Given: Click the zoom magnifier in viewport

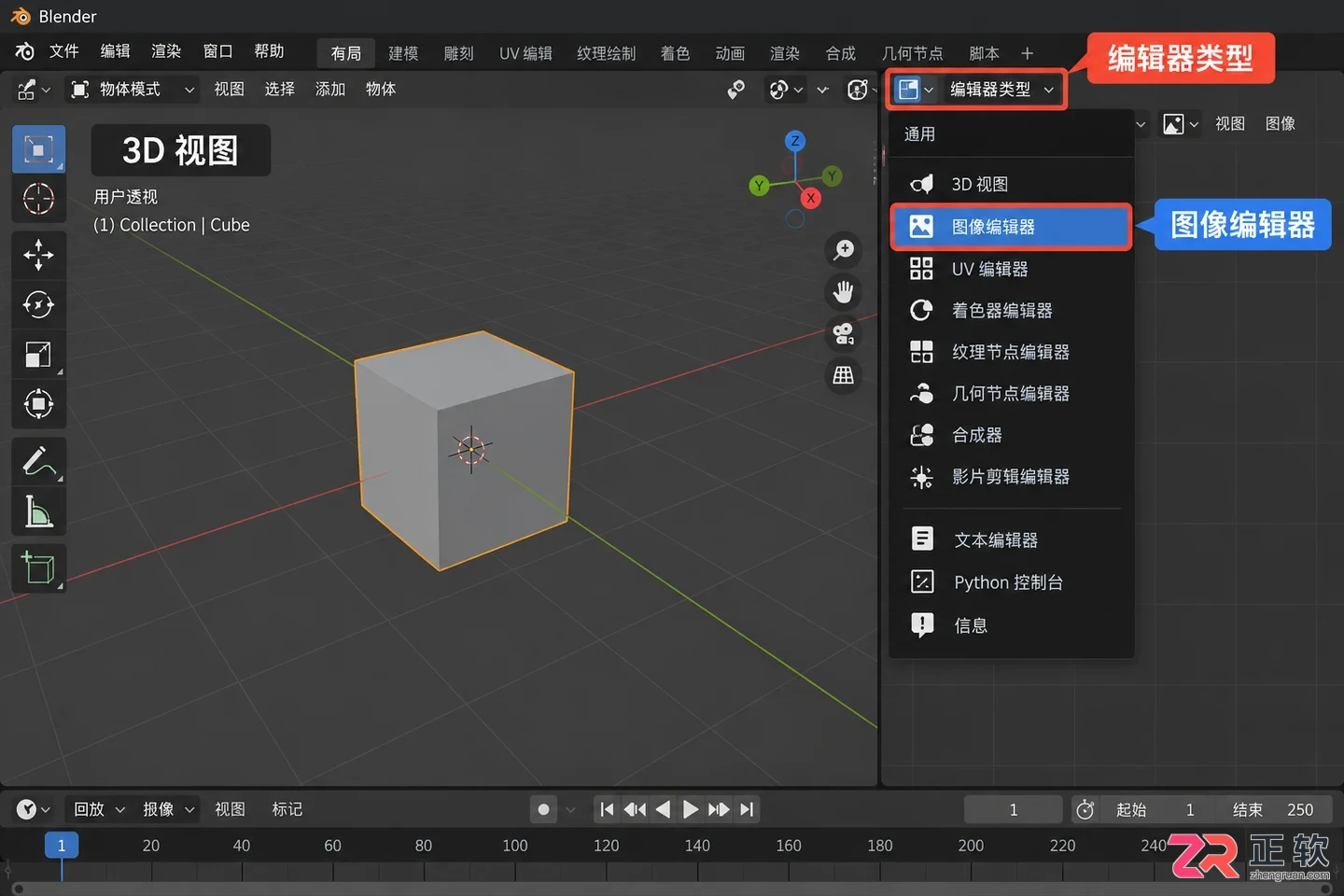Looking at the screenshot, I should pyautogui.click(x=844, y=250).
